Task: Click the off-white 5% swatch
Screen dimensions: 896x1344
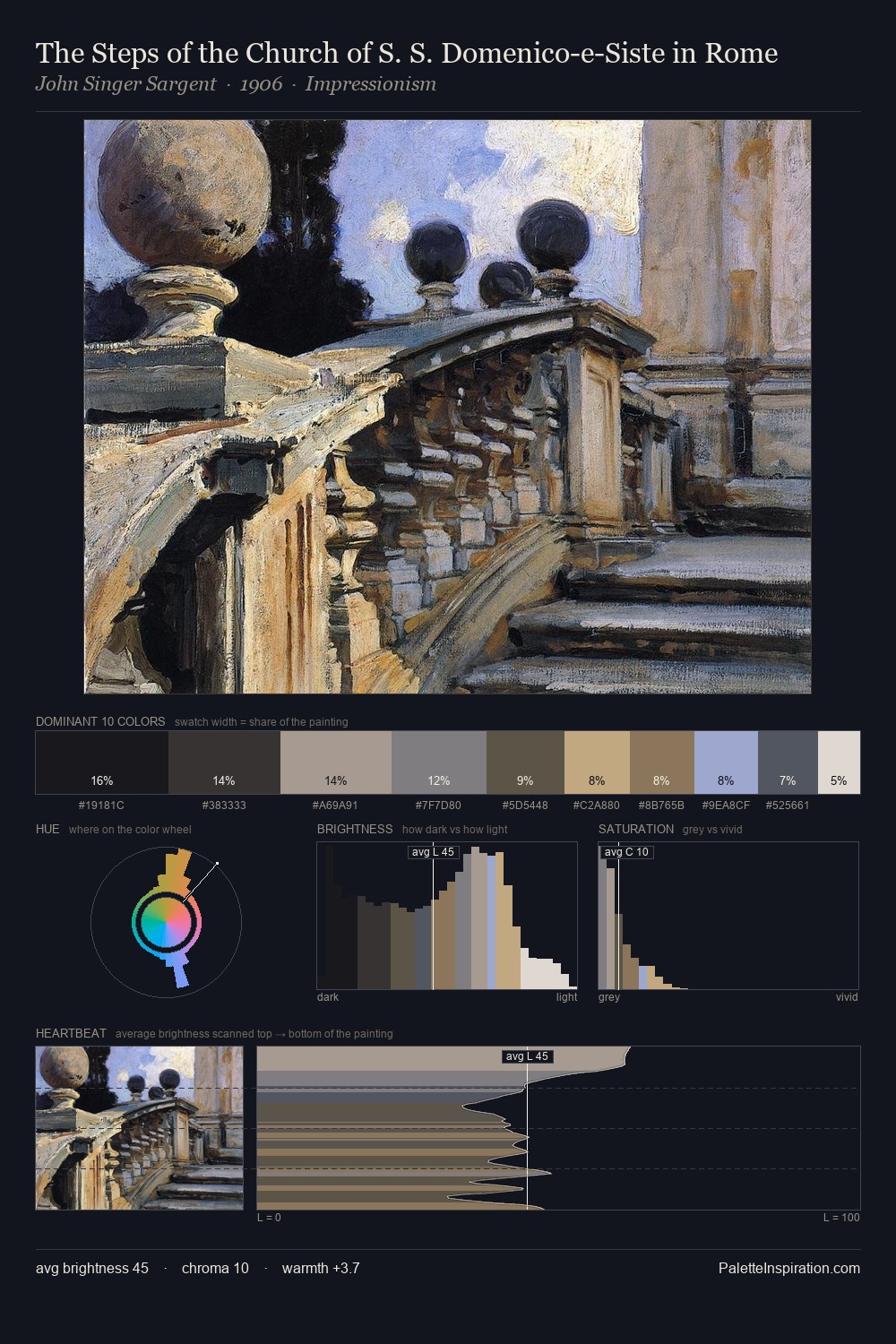Action: 839,762
